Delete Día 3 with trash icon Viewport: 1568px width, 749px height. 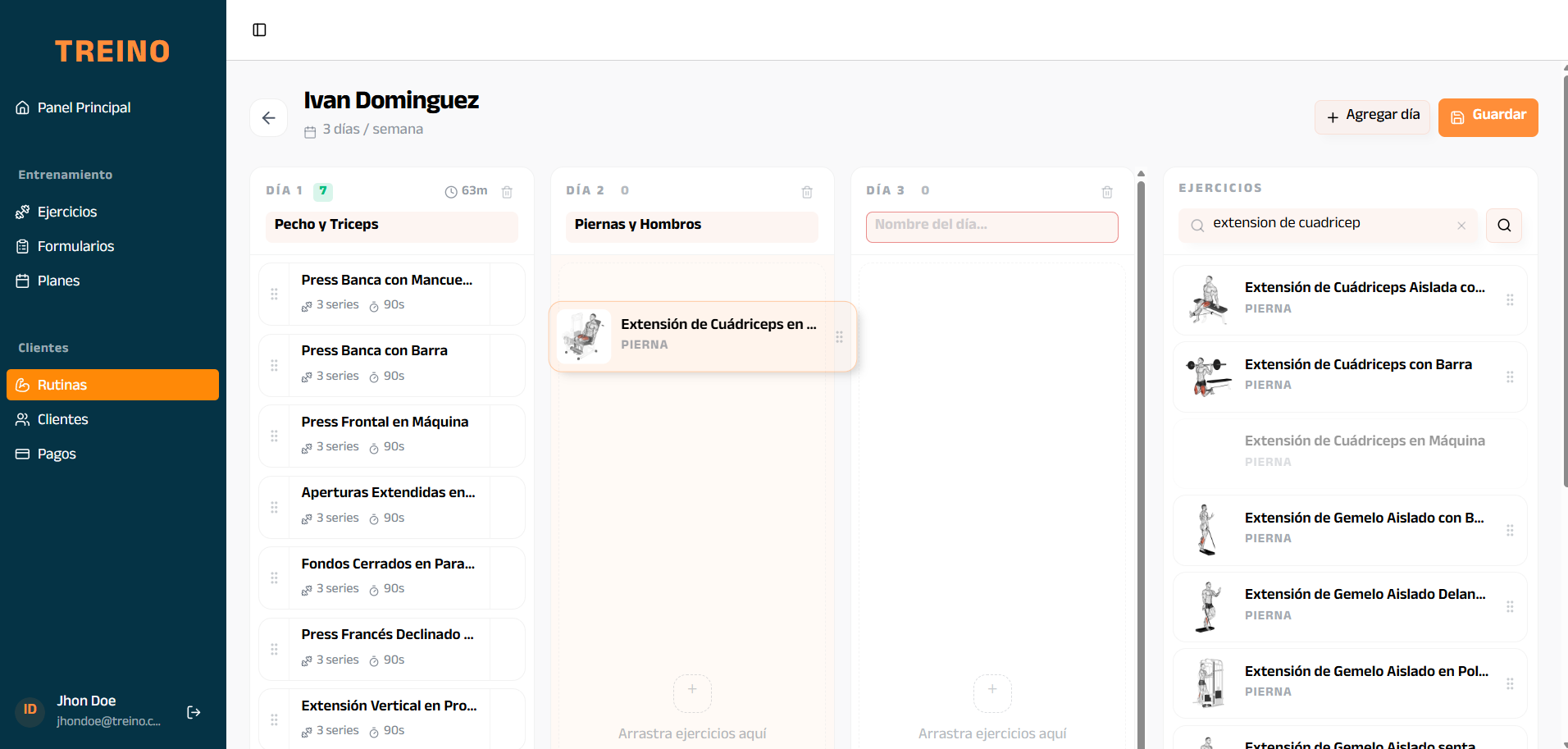tap(1107, 192)
